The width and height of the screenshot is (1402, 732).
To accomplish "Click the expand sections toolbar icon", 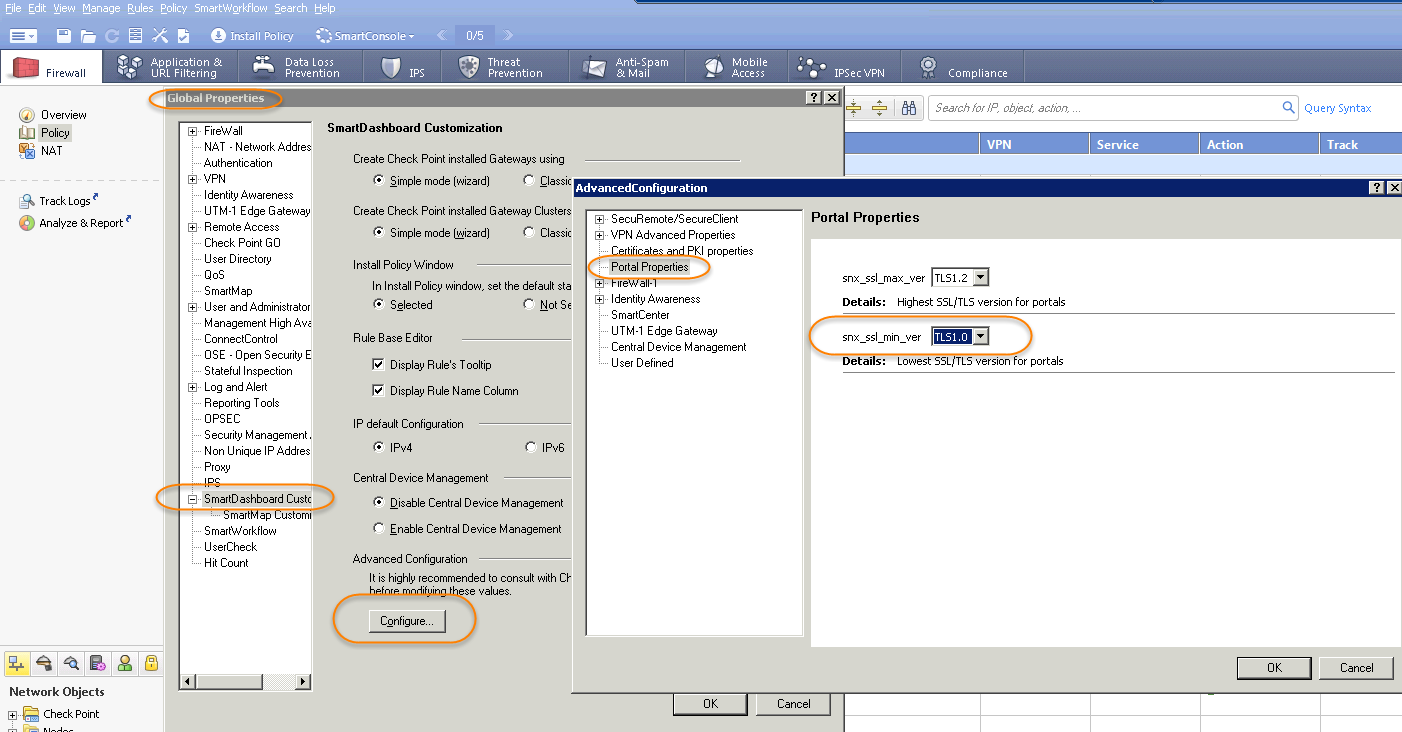I will click(879, 108).
